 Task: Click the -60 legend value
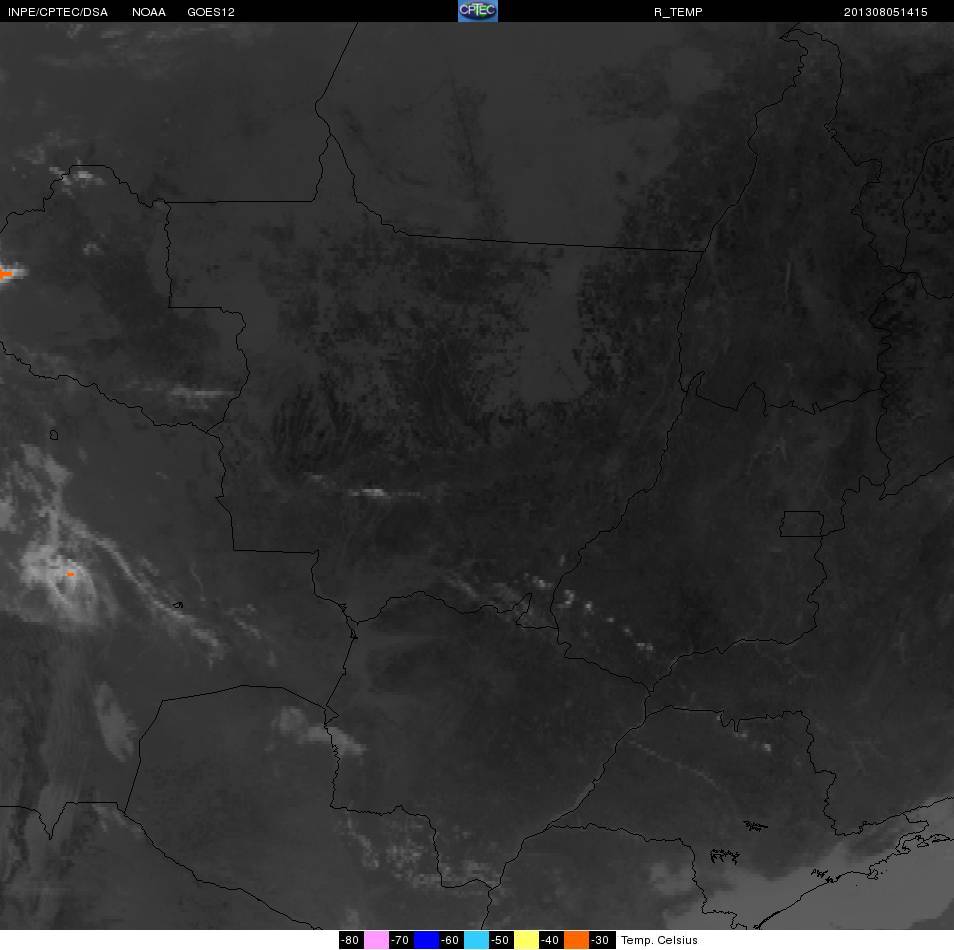pyautogui.click(x=451, y=940)
